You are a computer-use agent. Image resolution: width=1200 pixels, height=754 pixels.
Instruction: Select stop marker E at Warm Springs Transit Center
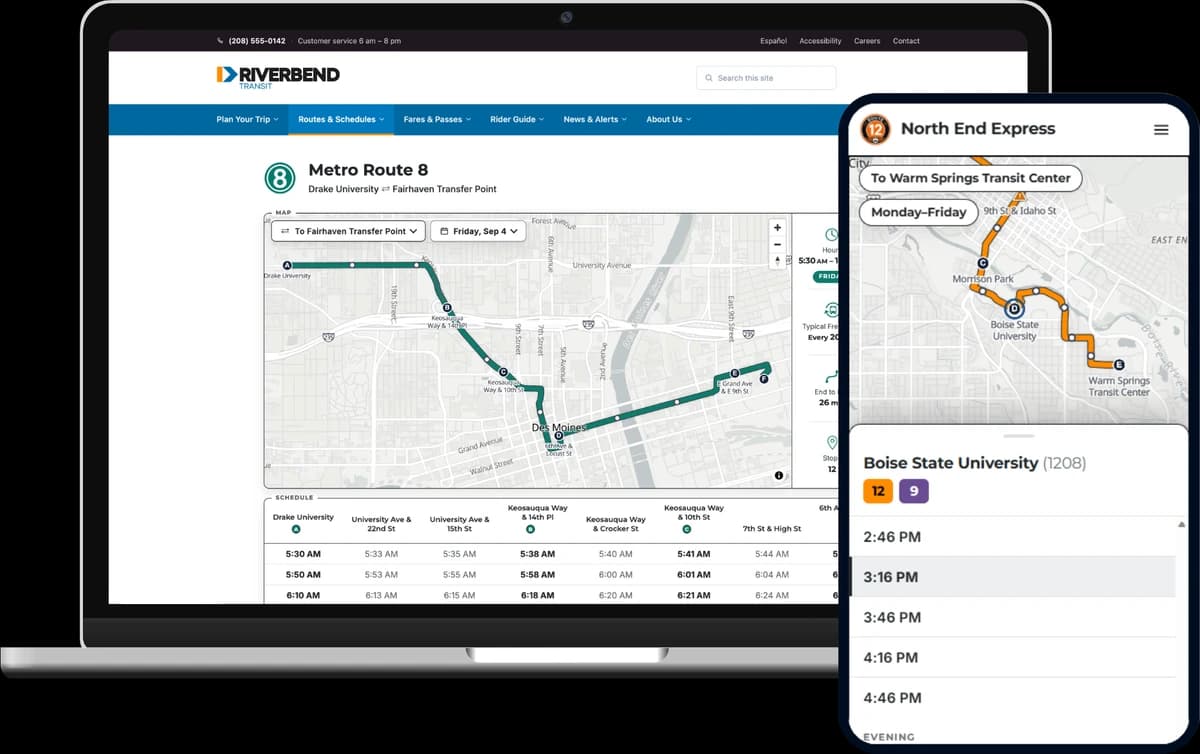point(1119,364)
